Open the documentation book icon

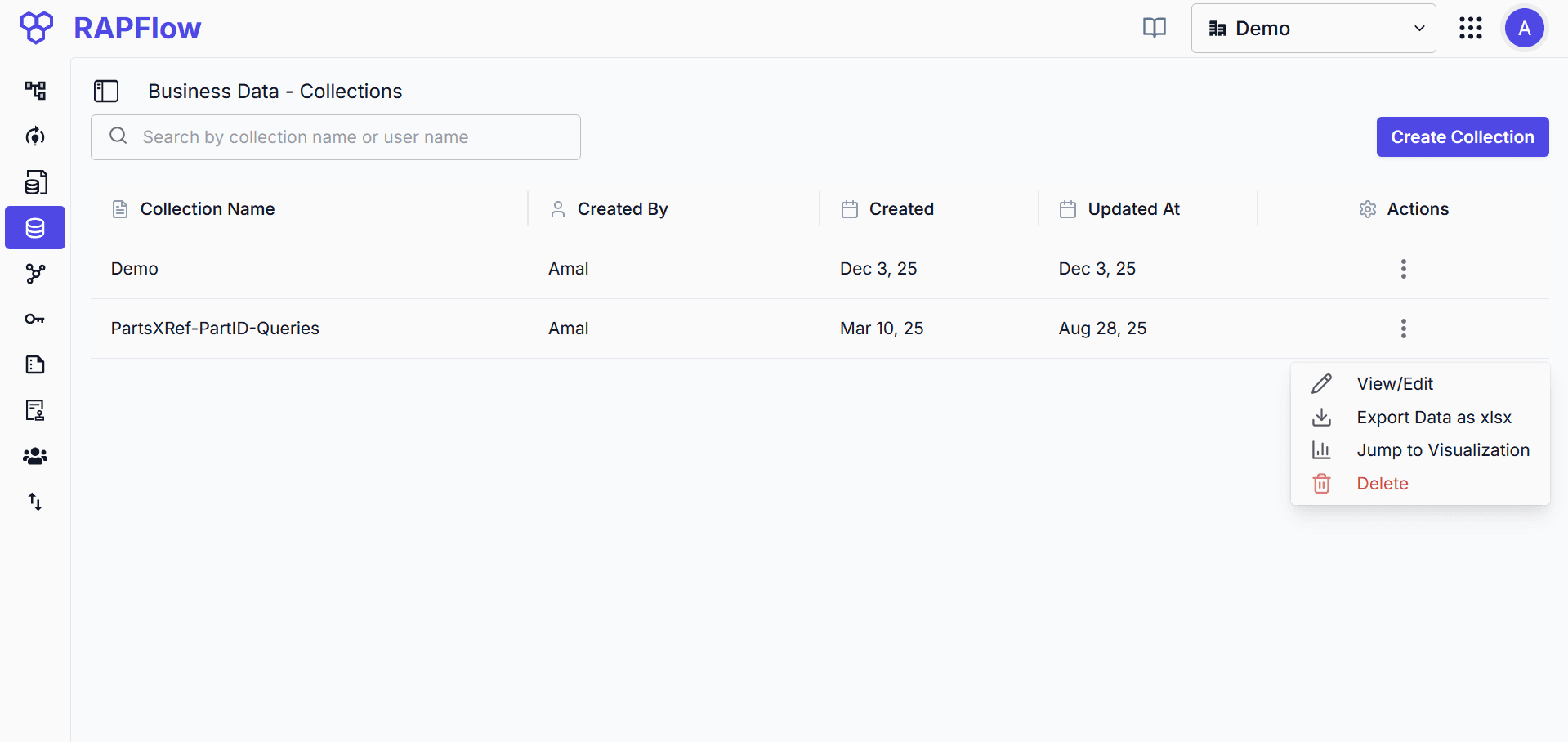click(x=1154, y=28)
